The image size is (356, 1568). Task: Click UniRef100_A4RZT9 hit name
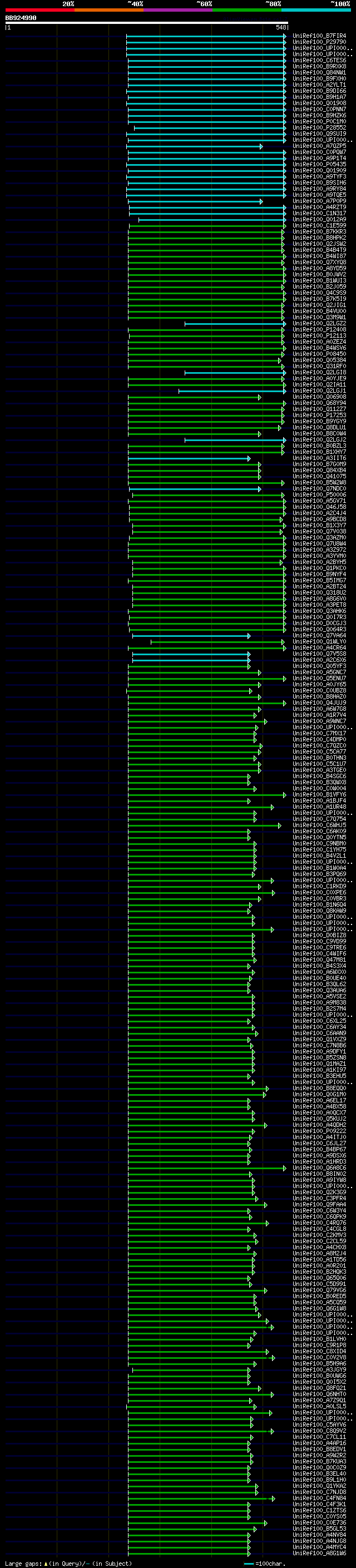point(319,207)
